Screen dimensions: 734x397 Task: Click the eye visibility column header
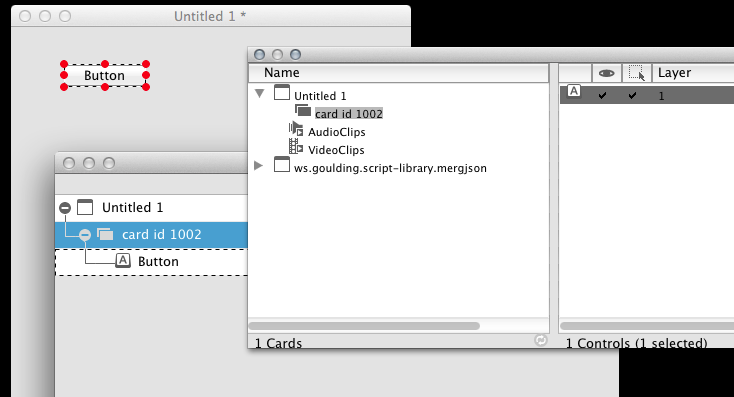pyautogui.click(x=607, y=73)
